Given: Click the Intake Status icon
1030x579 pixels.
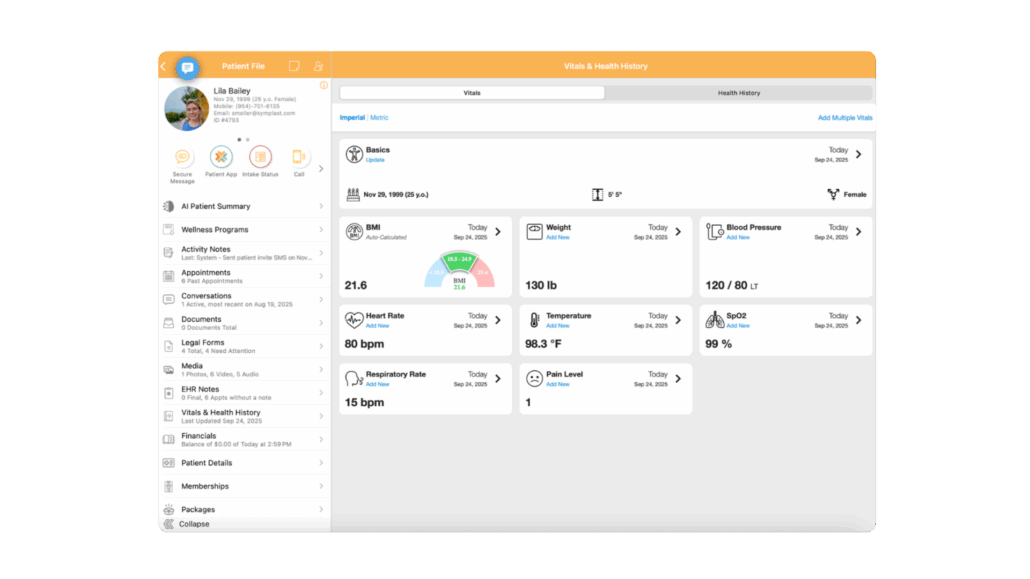Looking at the screenshot, I should [x=260, y=157].
